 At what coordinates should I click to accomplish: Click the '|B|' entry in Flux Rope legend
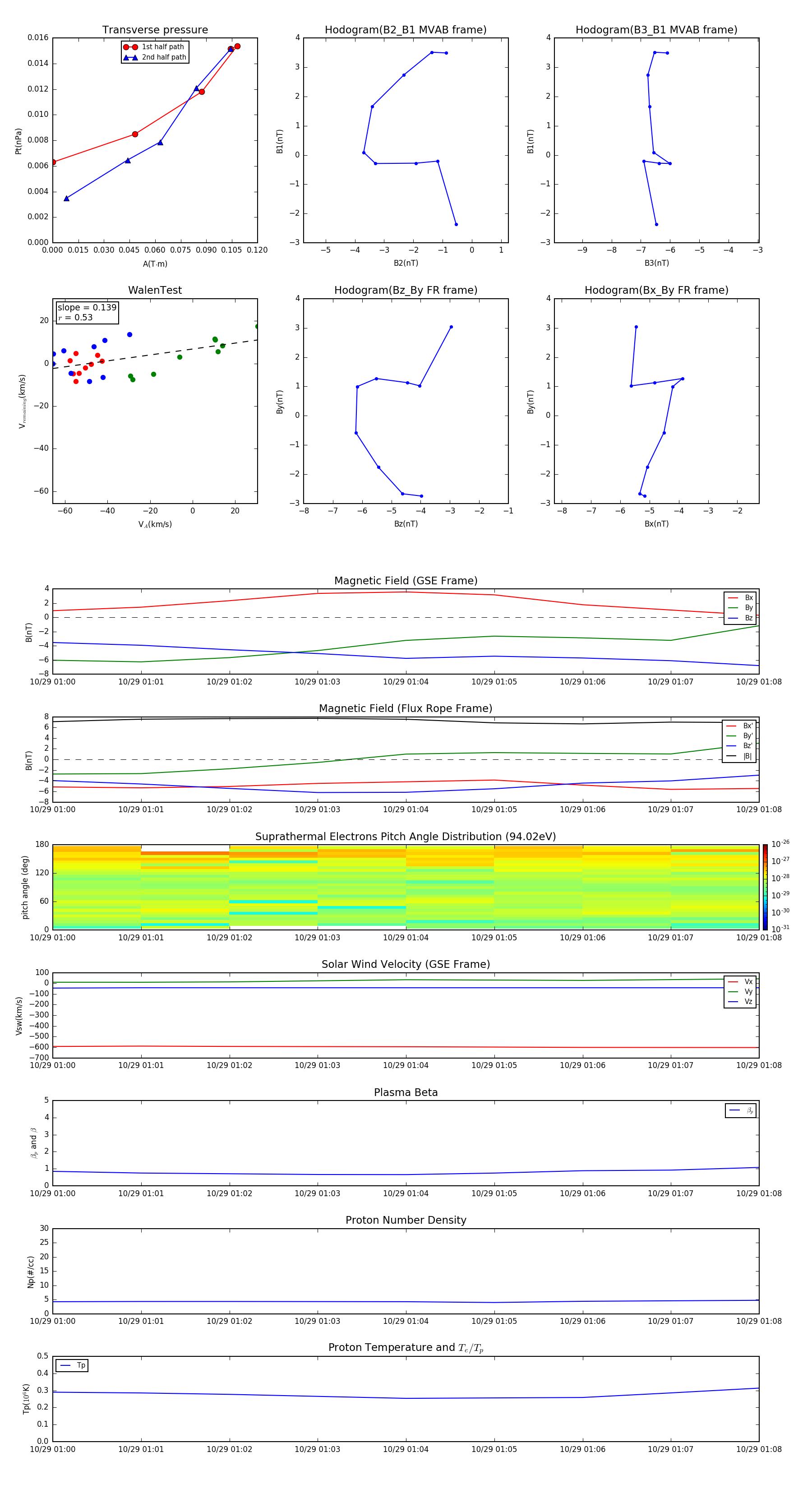[740, 756]
